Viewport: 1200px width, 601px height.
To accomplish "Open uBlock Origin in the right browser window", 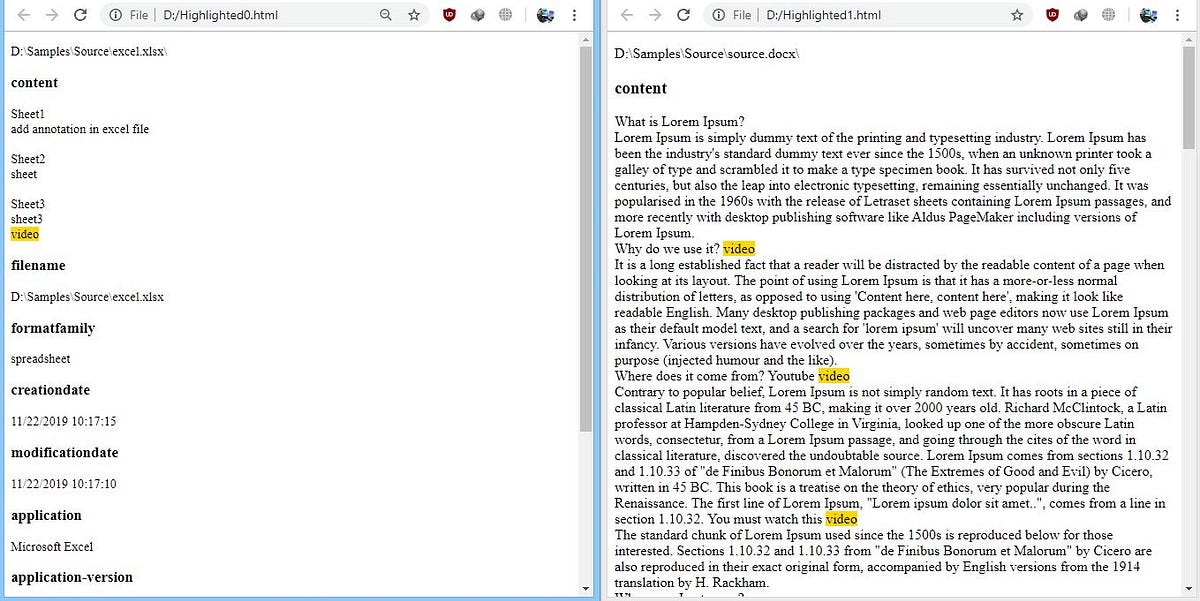I will [x=1052, y=14].
